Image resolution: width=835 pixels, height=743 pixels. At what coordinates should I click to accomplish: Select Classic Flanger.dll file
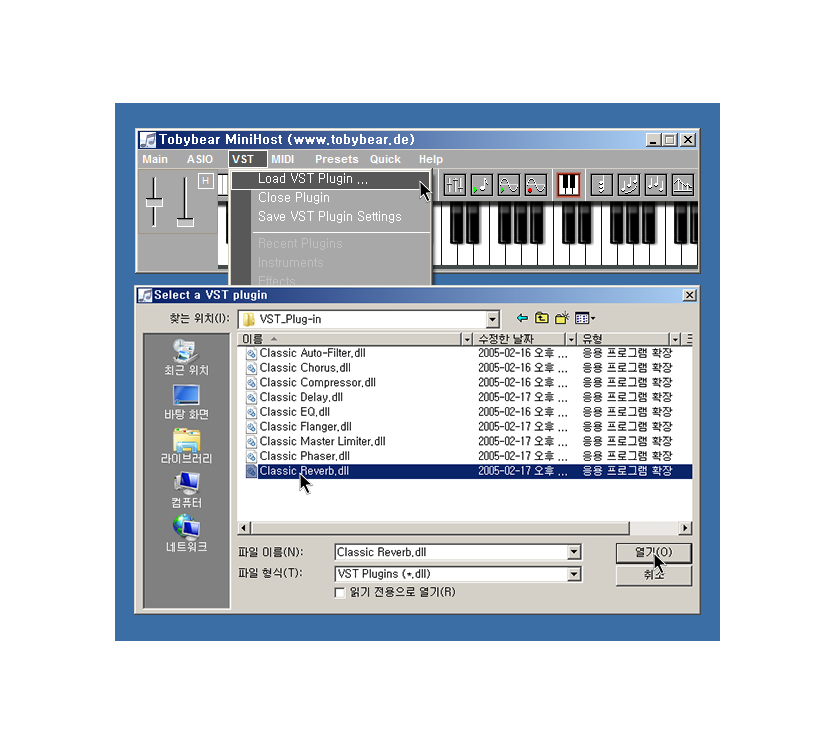(306, 427)
